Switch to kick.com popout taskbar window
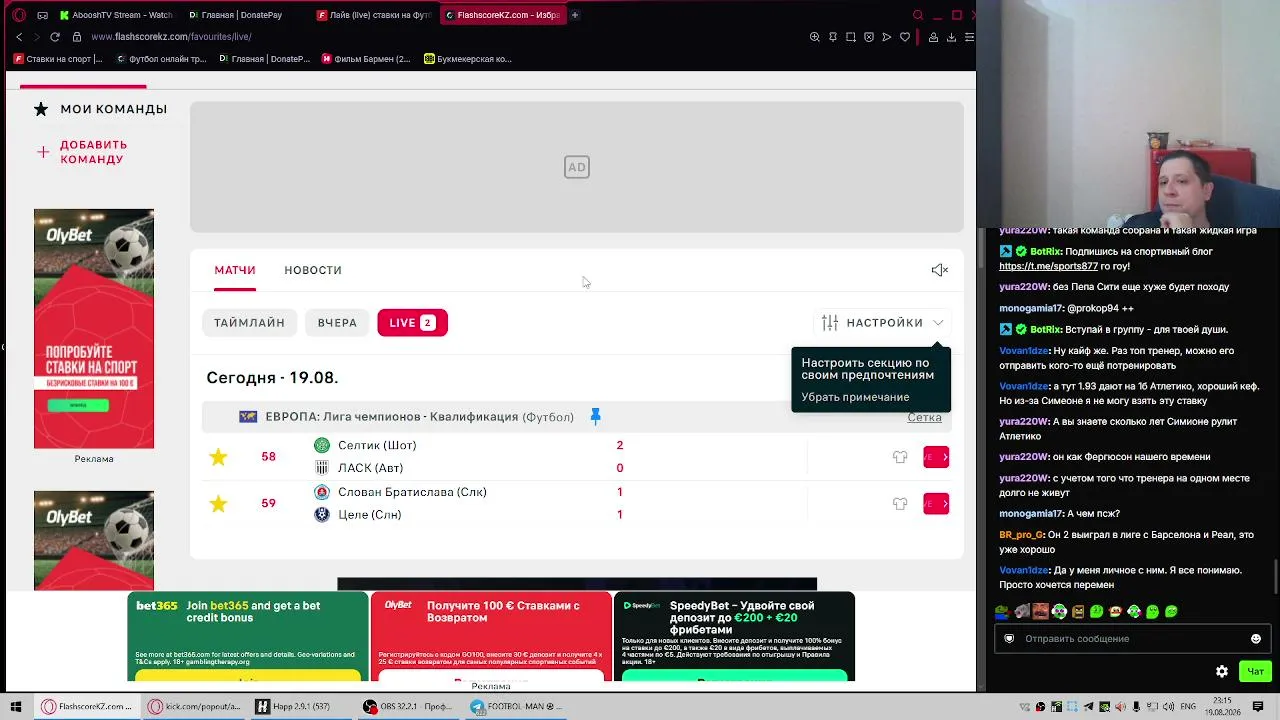This screenshot has width=1280, height=720. [x=194, y=707]
